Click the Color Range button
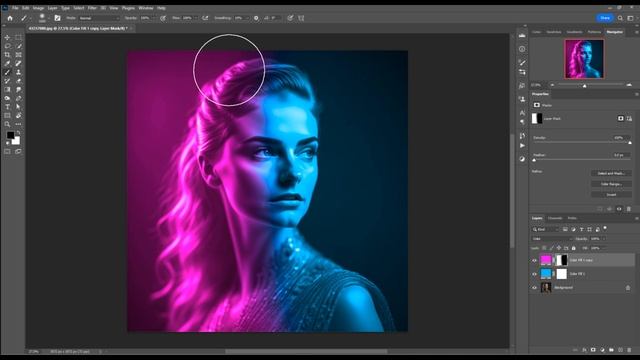This screenshot has width=640, height=360. click(x=611, y=184)
